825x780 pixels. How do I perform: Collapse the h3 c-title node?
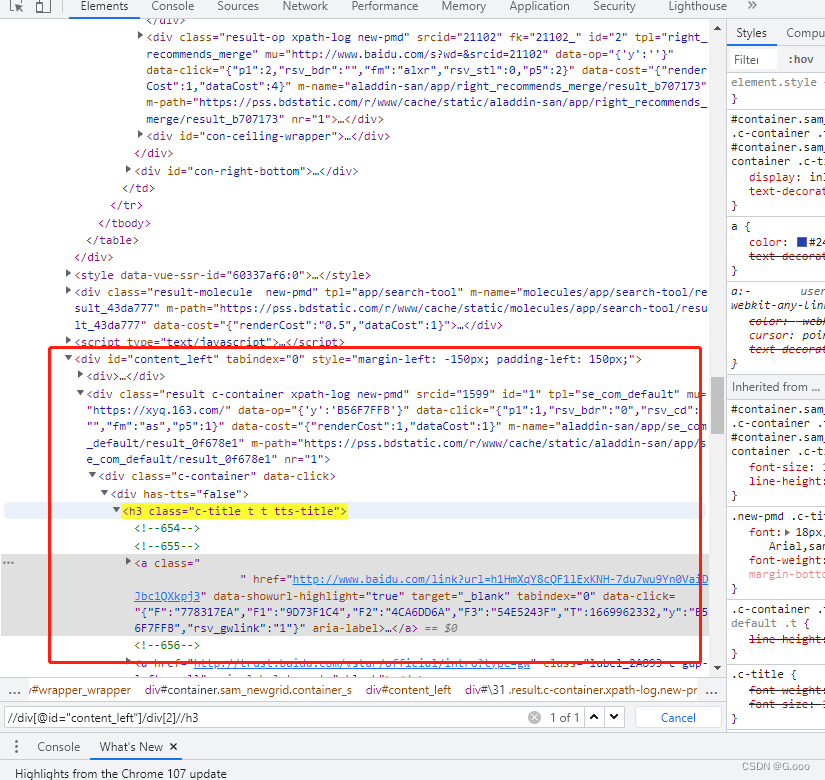[116, 509]
